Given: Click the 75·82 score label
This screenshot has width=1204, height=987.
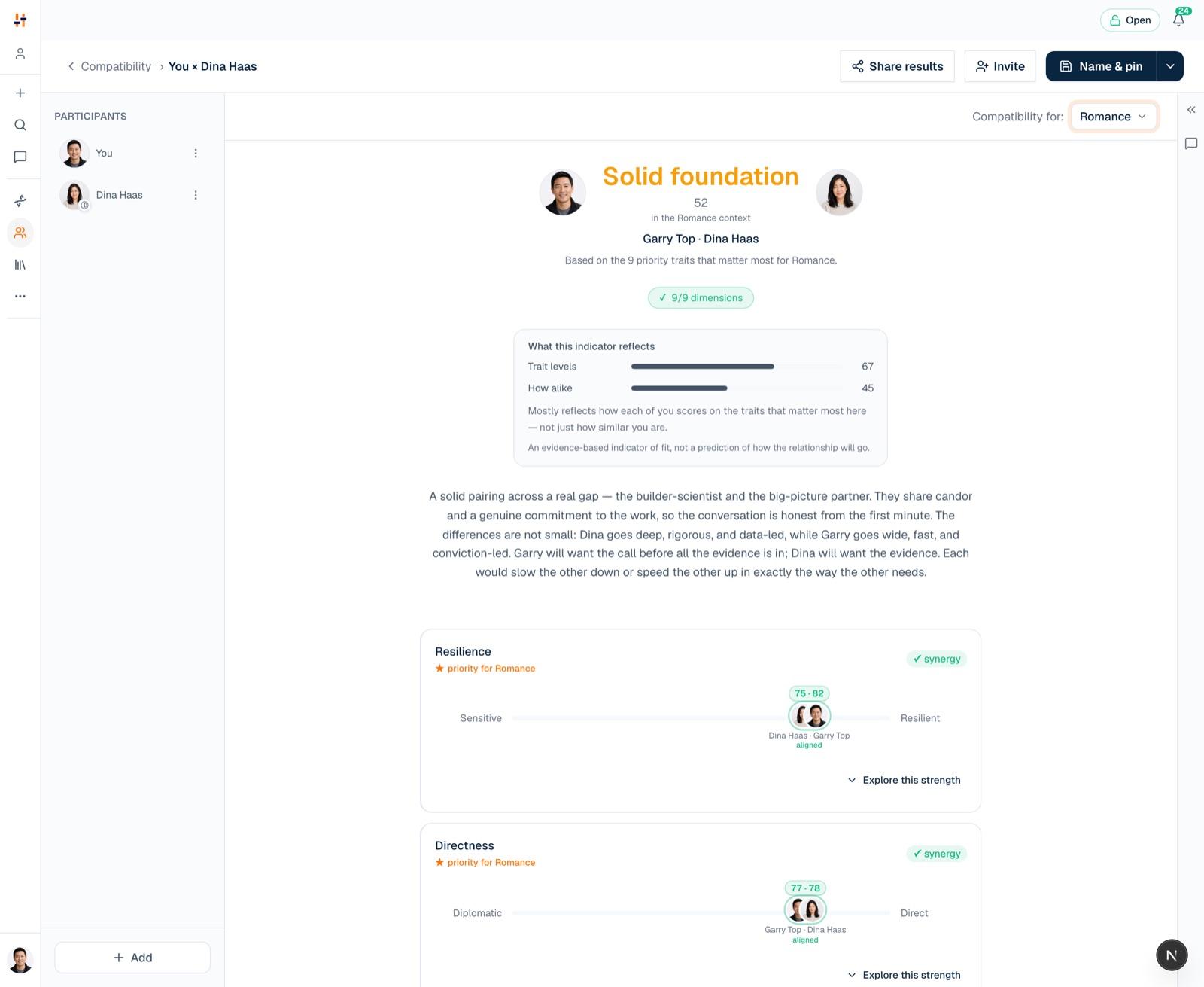Looking at the screenshot, I should [x=809, y=693].
